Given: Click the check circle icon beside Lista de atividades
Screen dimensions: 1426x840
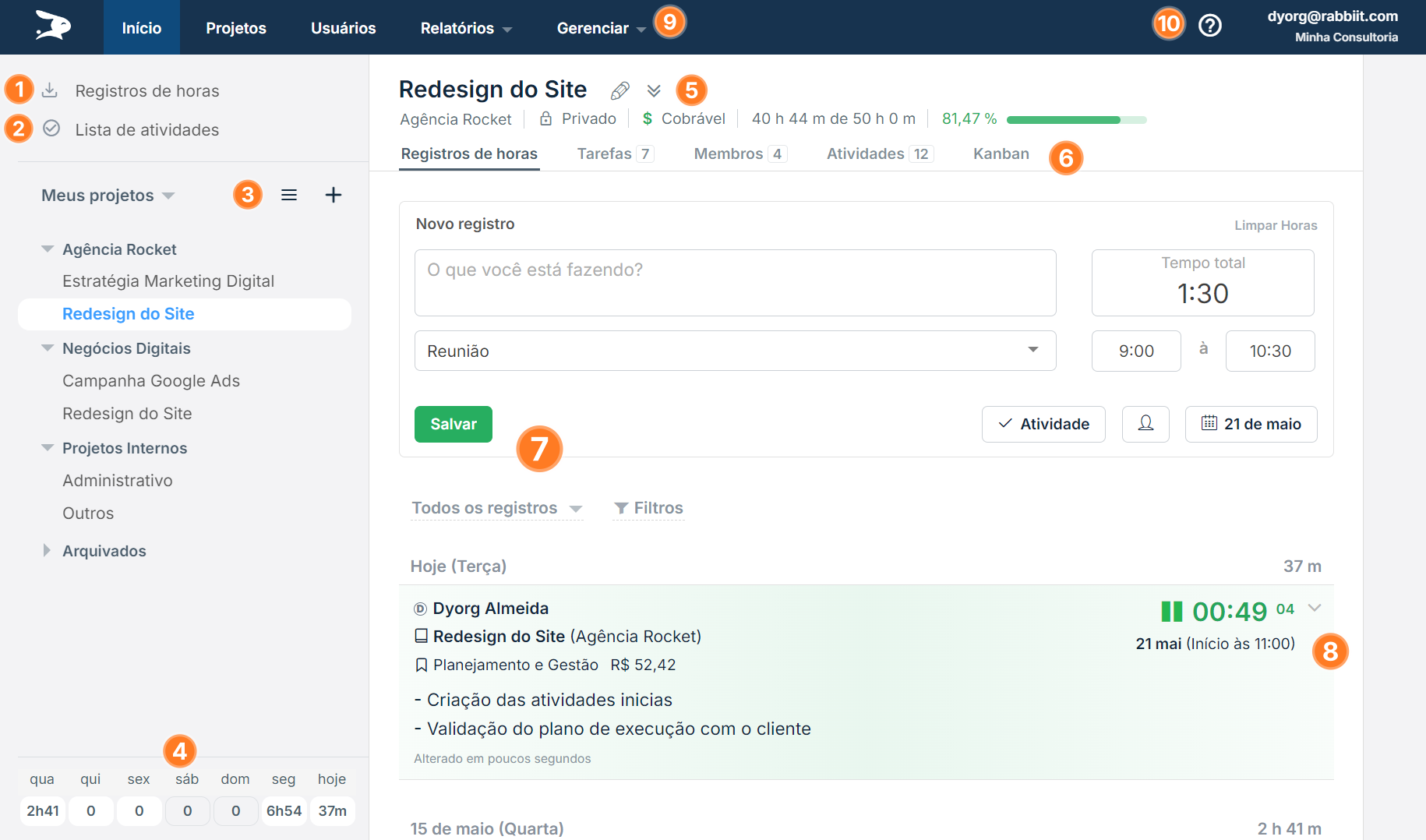Looking at the screenshot, I should tap(51, 128).
